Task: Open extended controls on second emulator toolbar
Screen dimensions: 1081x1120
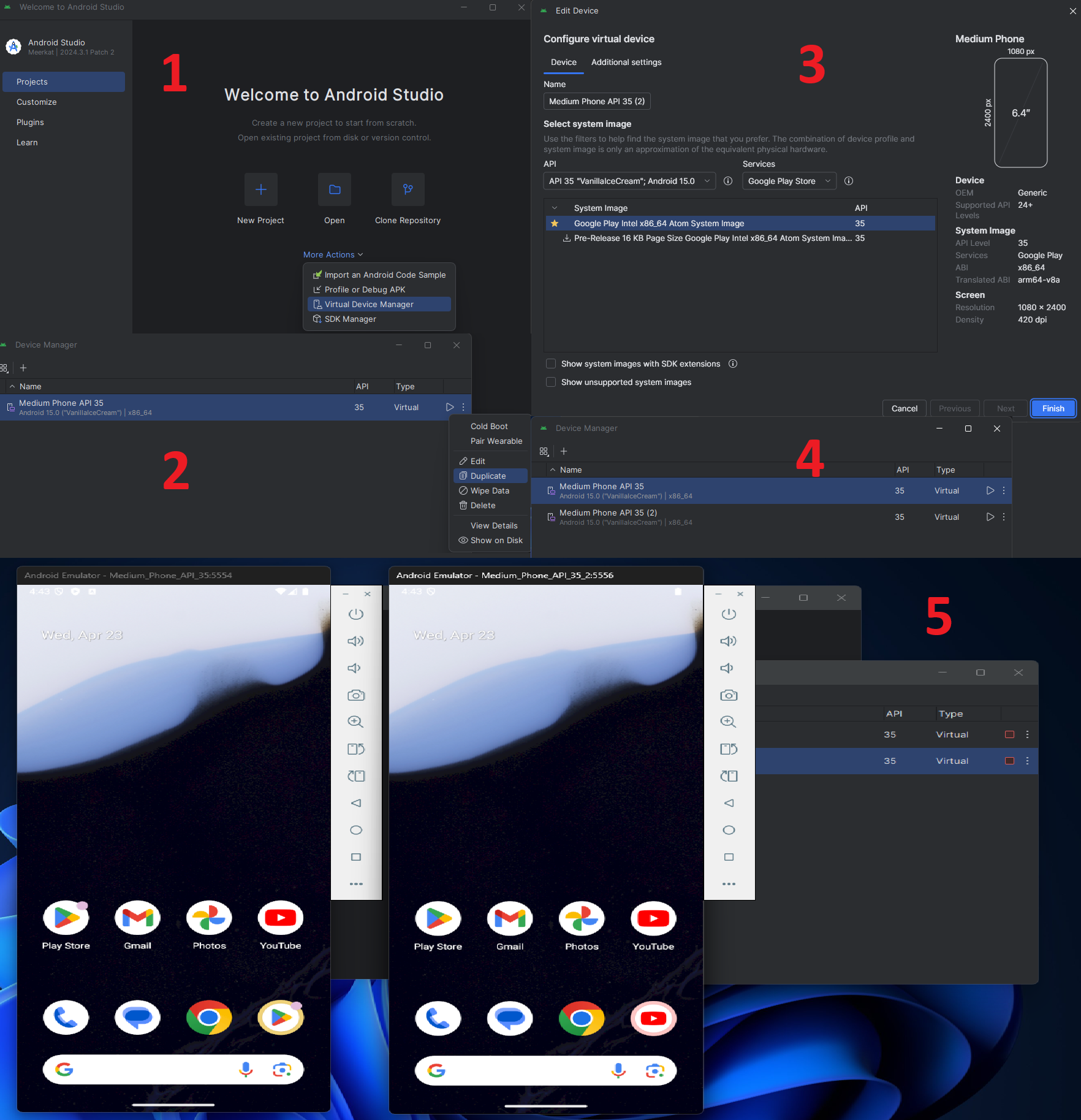Action: tap(729, 883)
